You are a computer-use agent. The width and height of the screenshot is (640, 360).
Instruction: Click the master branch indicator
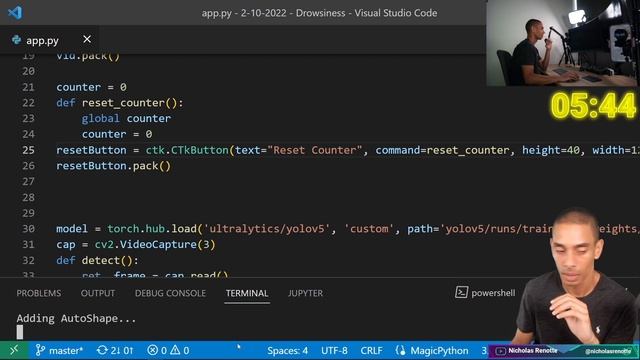60,350
